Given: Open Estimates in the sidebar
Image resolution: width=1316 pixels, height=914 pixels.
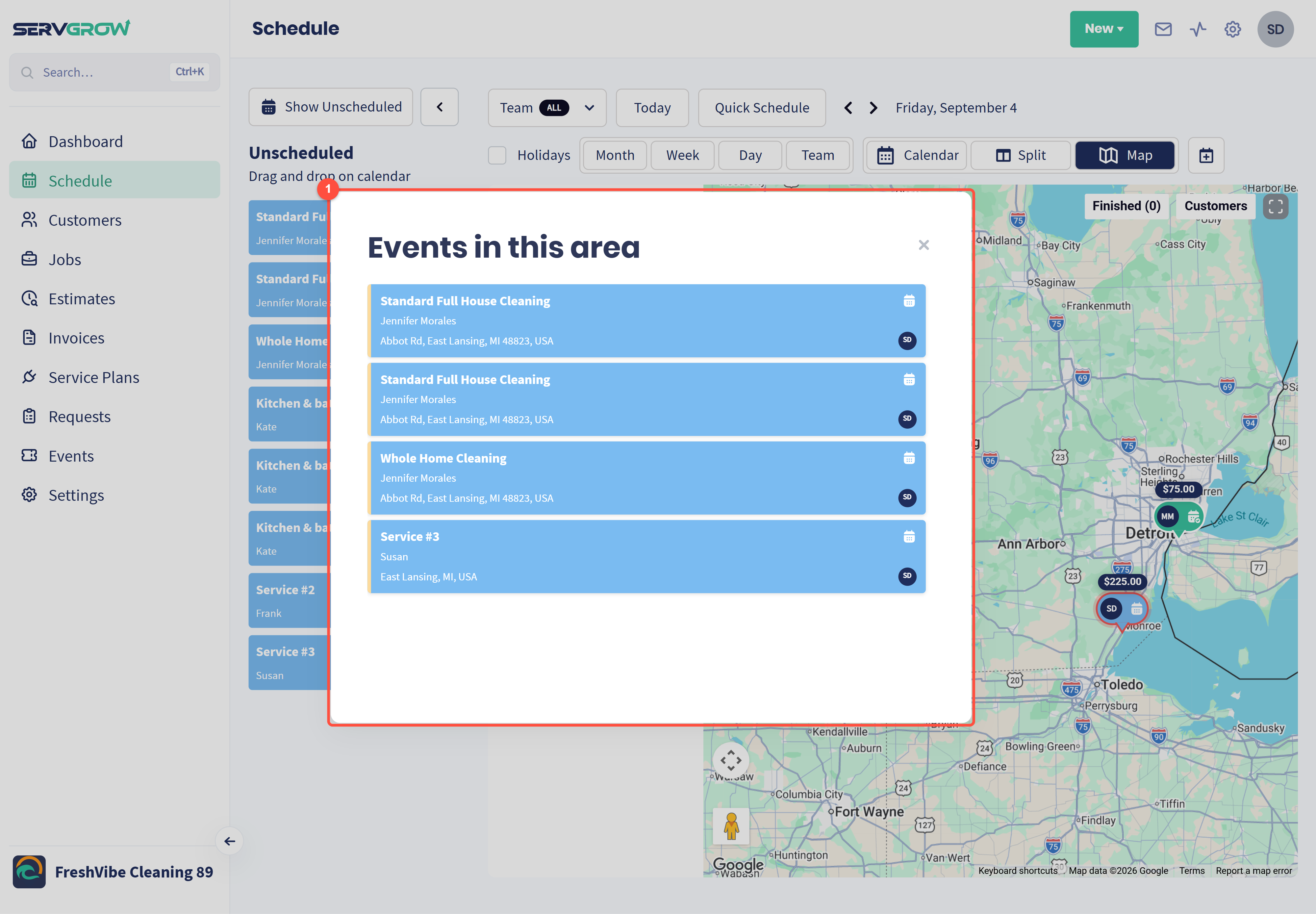Looking at the screenshot, I should click(81, 299).
